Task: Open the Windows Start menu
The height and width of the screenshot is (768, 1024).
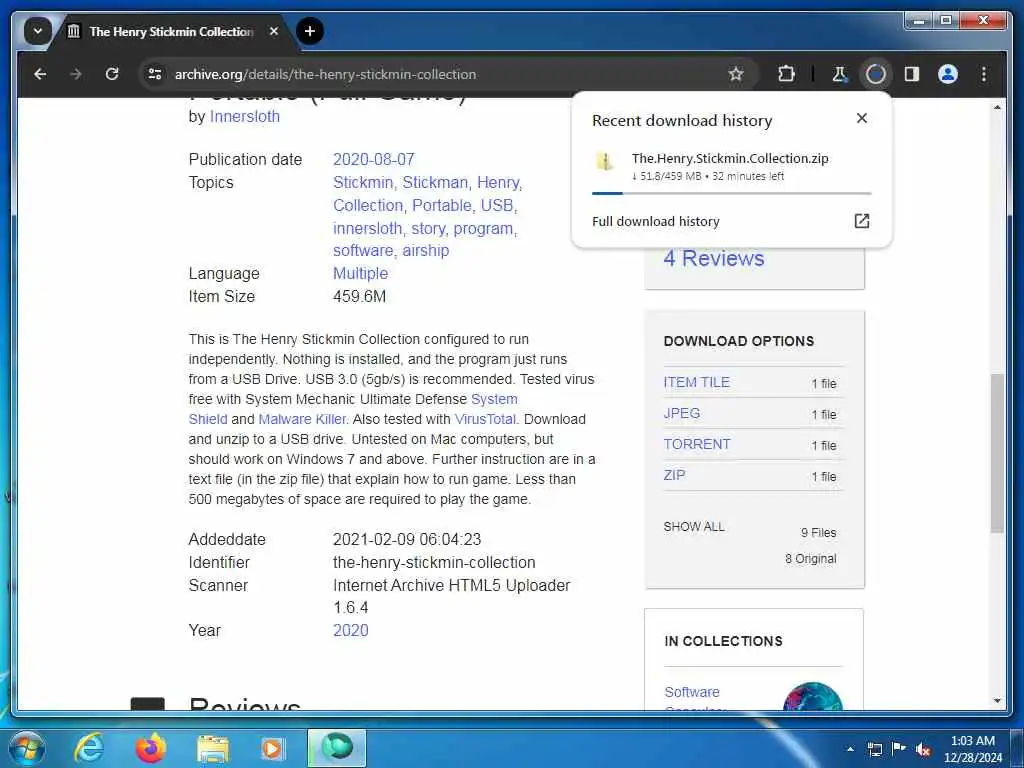Action: [x=26, y=748]
